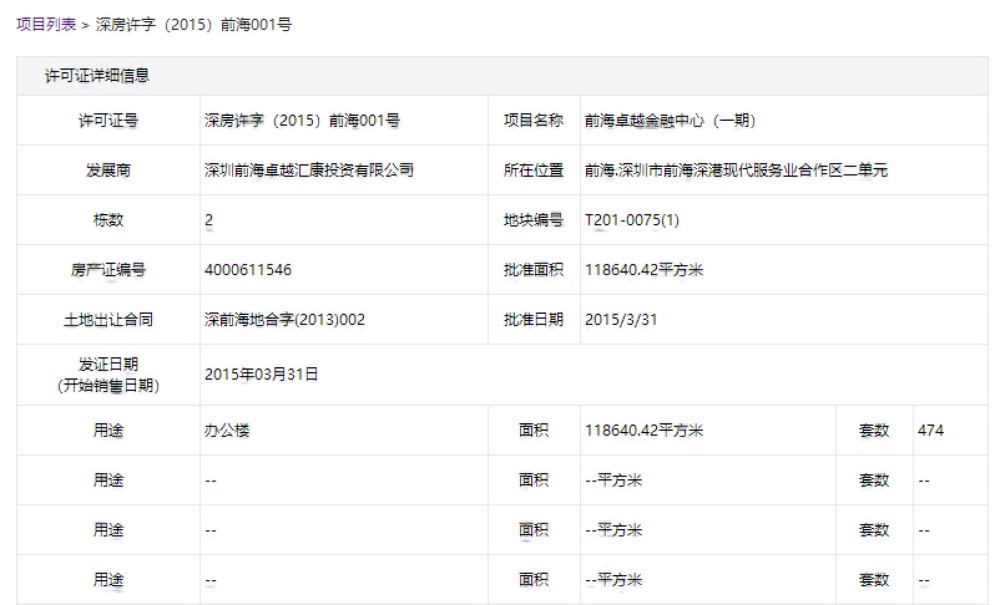The image size is (1000, 605).
Task: Click breadcrumb text 深房许字（2015）前海001号
Action: [x=194, y=25]
